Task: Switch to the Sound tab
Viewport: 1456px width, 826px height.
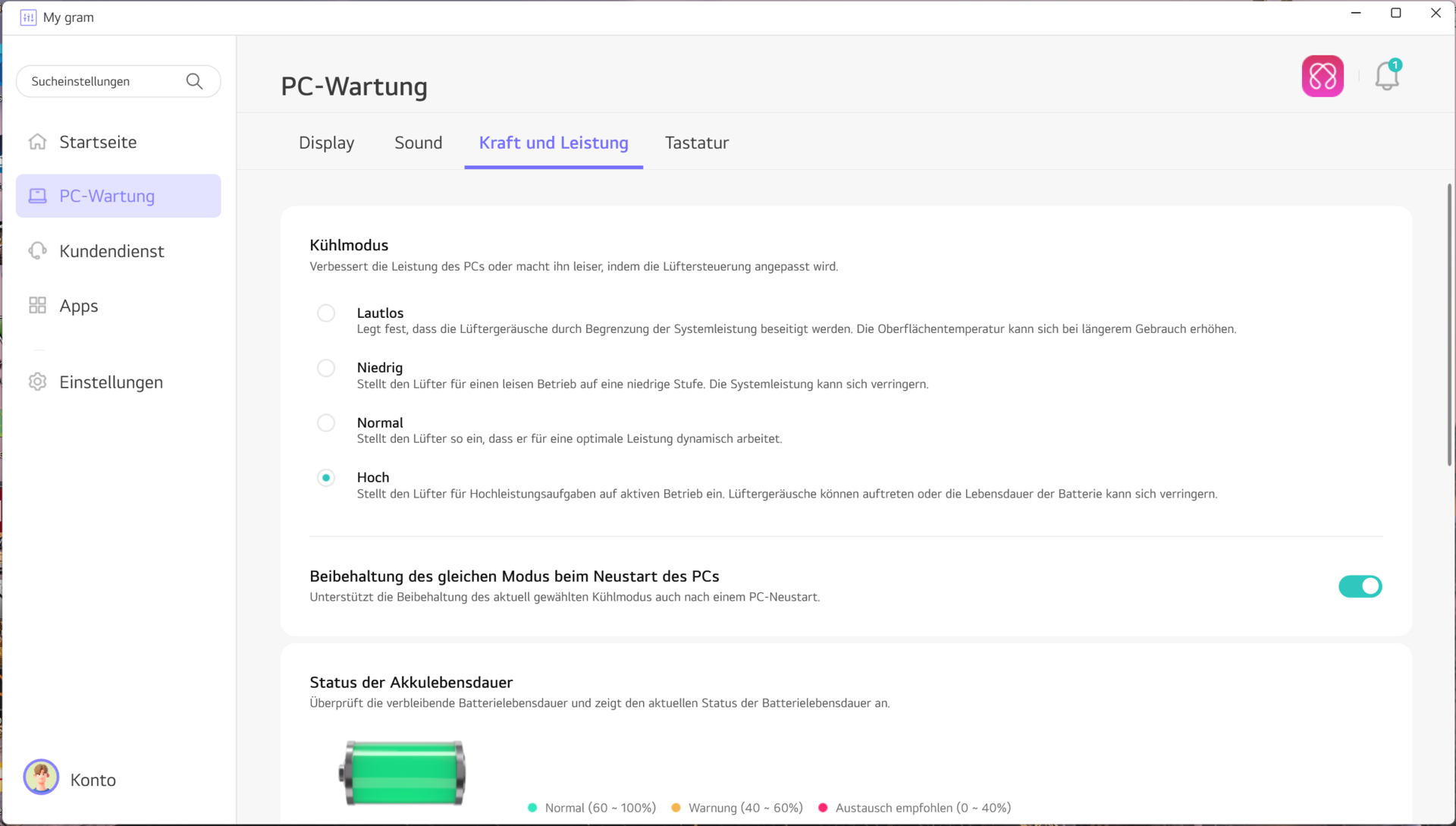Action: pos(418,143)
